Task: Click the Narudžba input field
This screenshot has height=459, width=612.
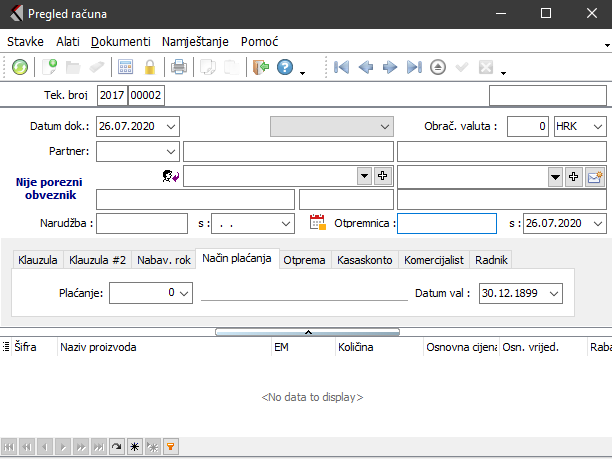Action: (x=142, y=222)
